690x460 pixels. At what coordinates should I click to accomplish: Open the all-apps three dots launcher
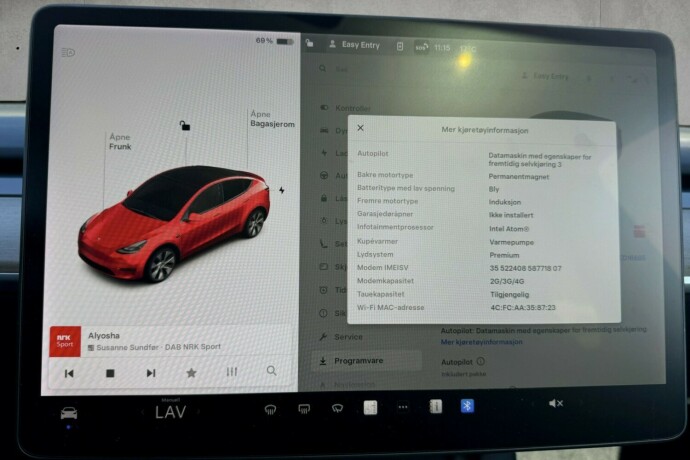pyautogui.click(x=403, y=407)
